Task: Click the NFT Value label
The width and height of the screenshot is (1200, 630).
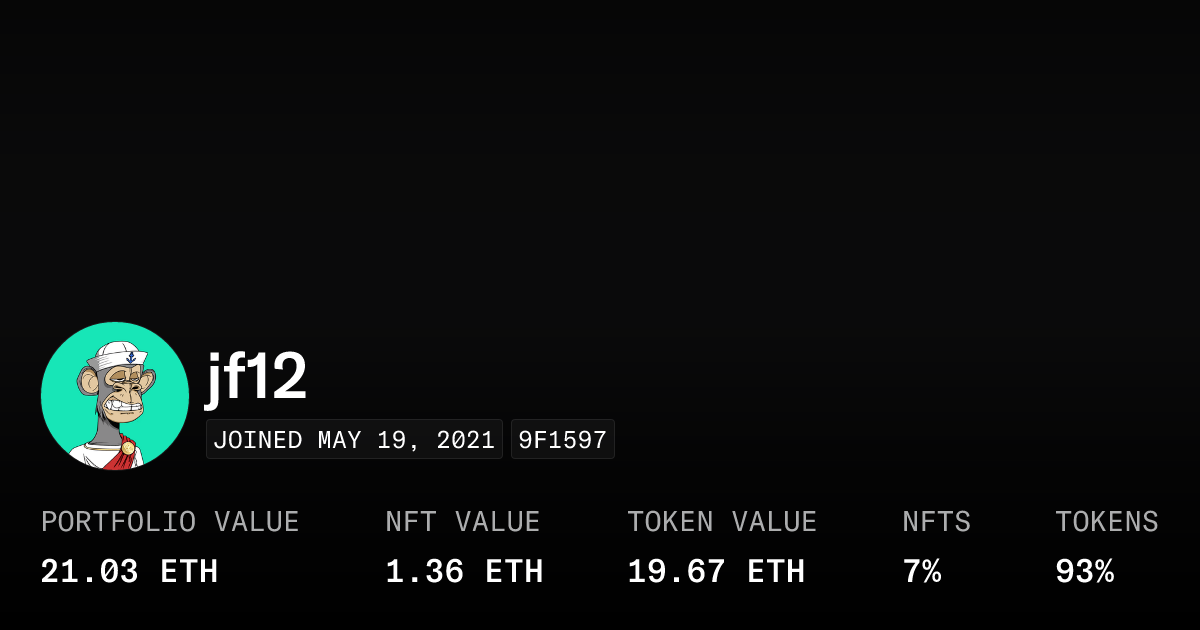Action: pyautogui.click(x=462, y=522)
